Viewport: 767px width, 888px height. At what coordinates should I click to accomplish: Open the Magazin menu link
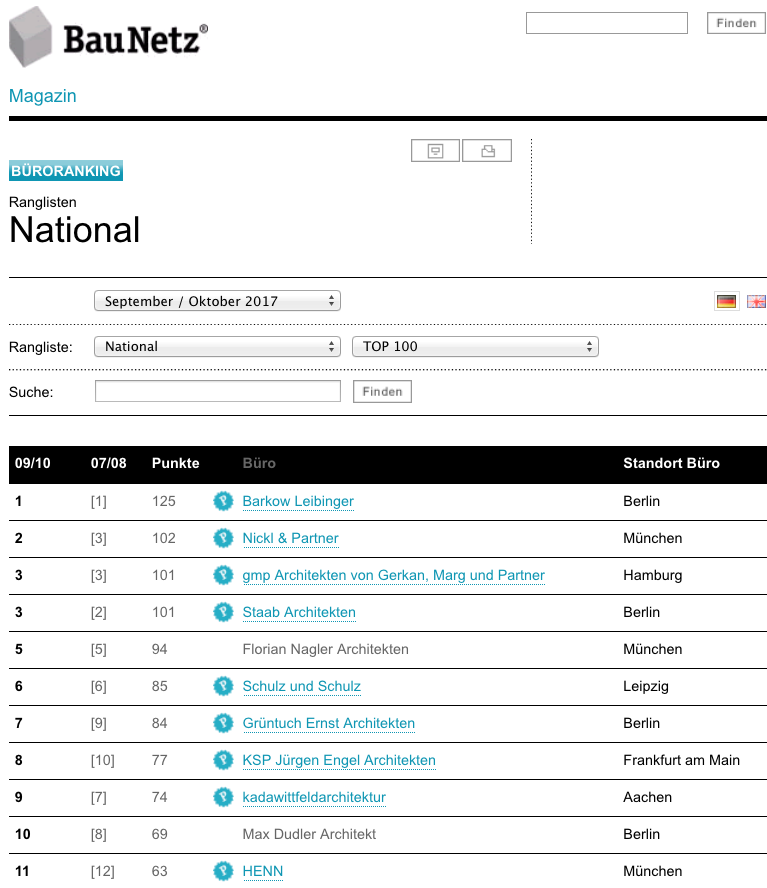pyautogui.click(x=42, y=96)
